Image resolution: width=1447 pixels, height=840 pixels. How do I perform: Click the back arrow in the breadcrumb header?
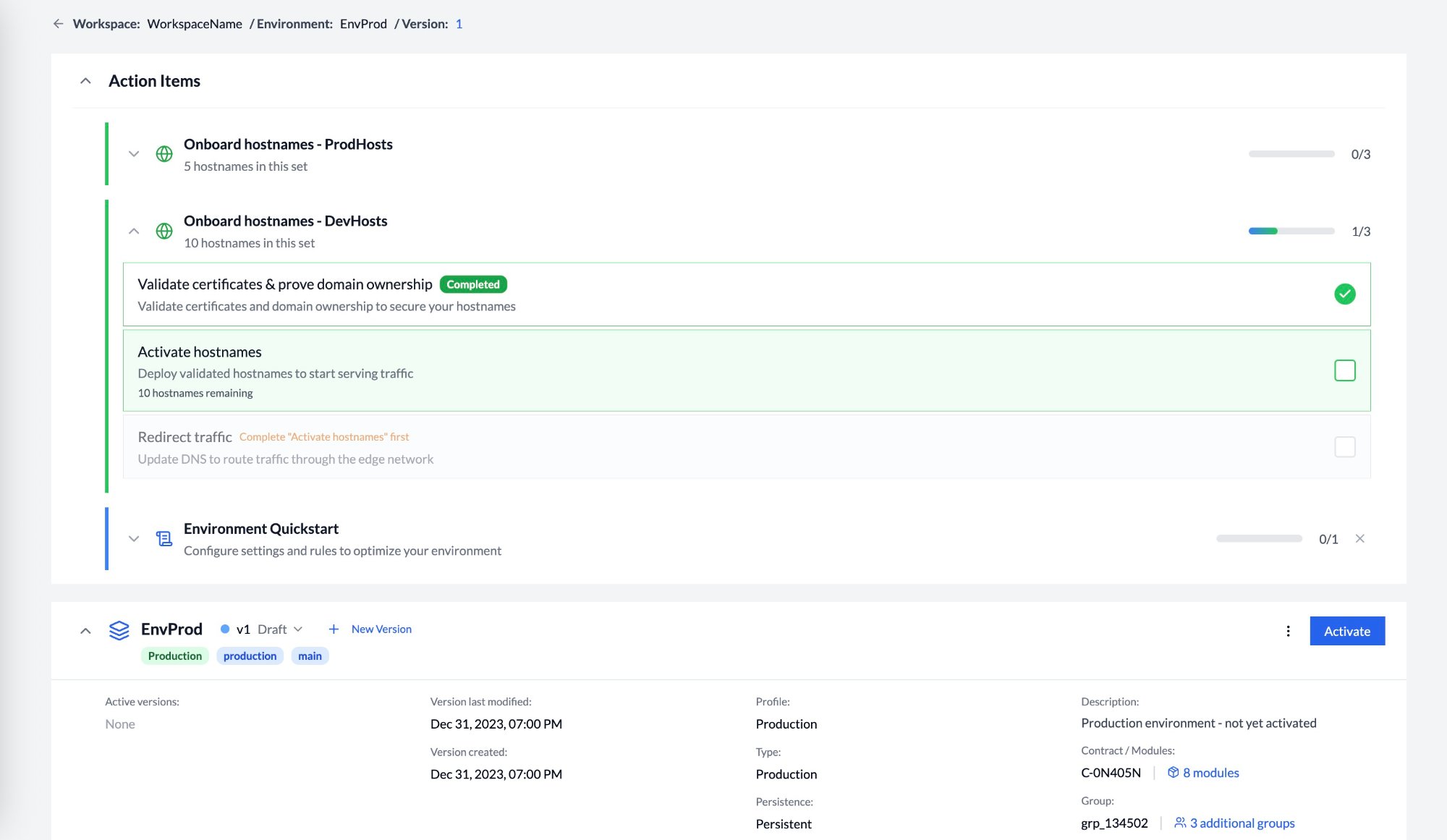coord(59,24)
